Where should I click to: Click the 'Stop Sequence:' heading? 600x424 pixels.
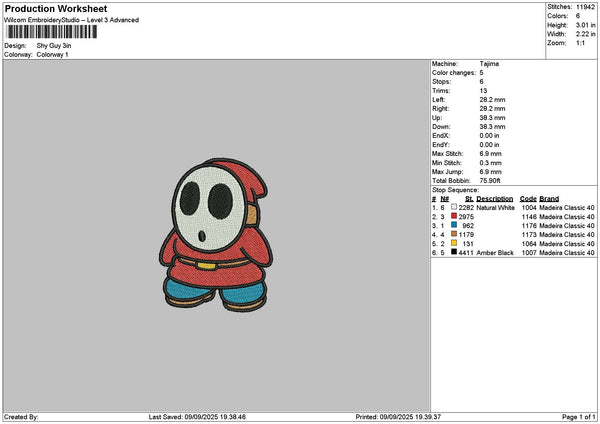pyautogui.click(x=455, y=190)
